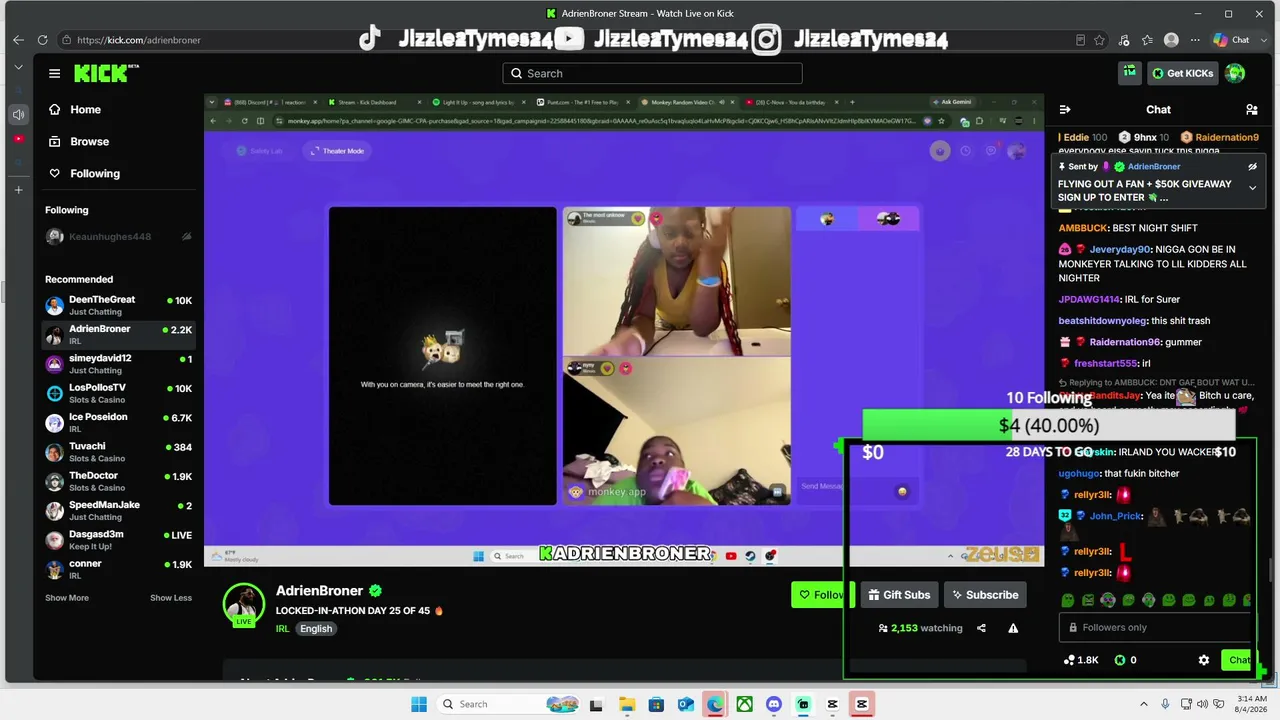Screen dimensions: 1280x720
Task: Expand recommended list with Show More
Action: [x=67, y=598]
